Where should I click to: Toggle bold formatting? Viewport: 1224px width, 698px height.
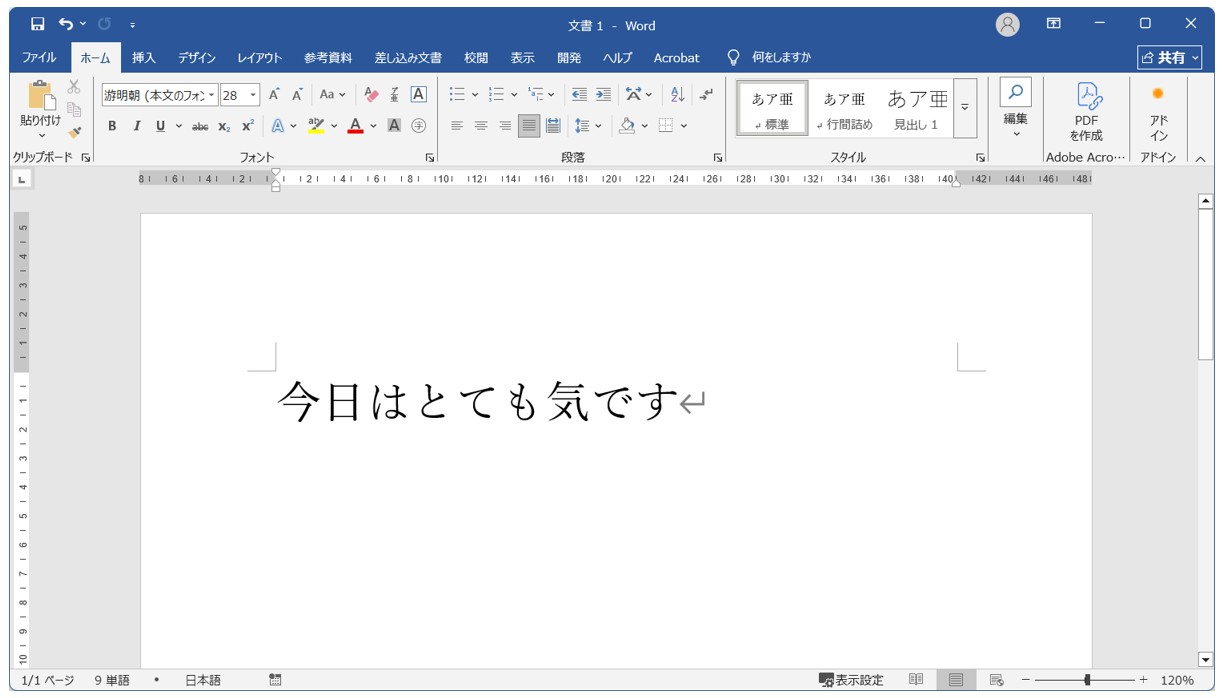112,126
